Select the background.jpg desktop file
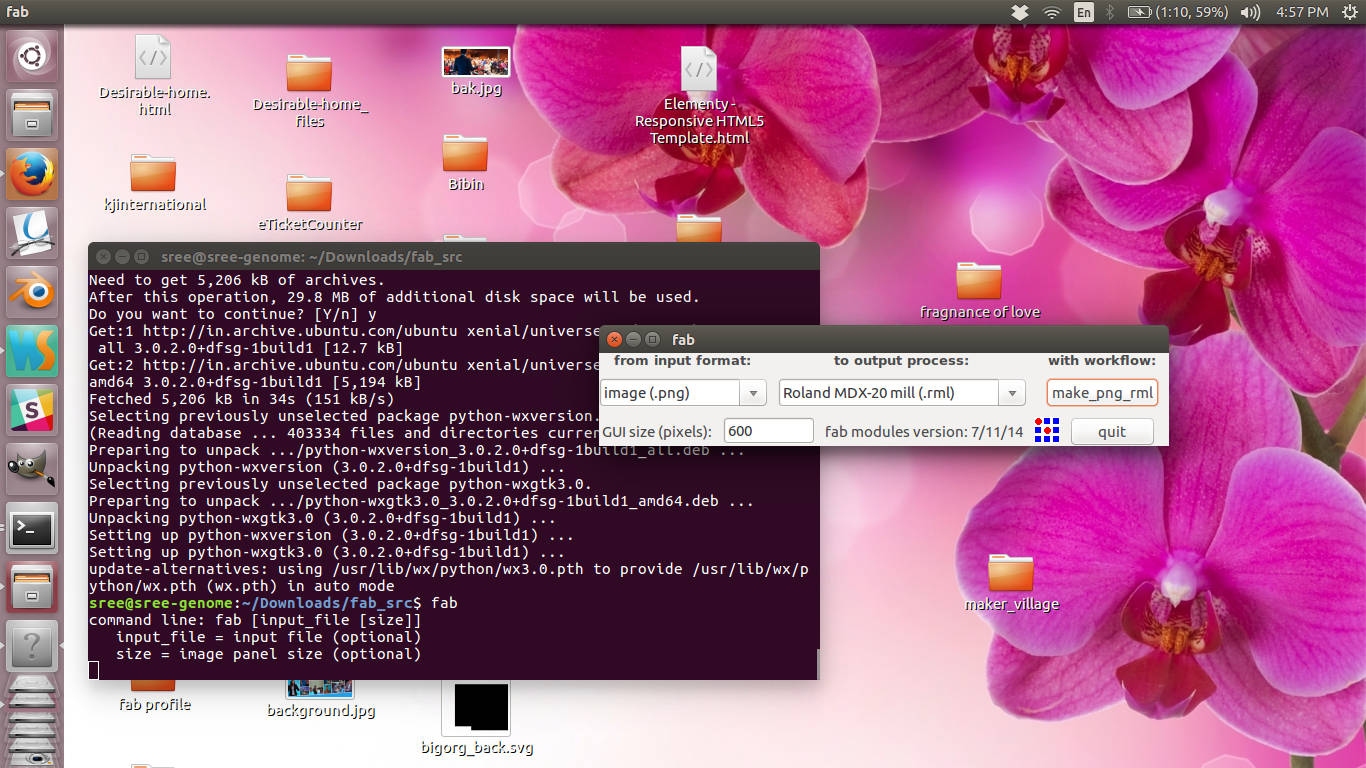 tap(320, 701)
